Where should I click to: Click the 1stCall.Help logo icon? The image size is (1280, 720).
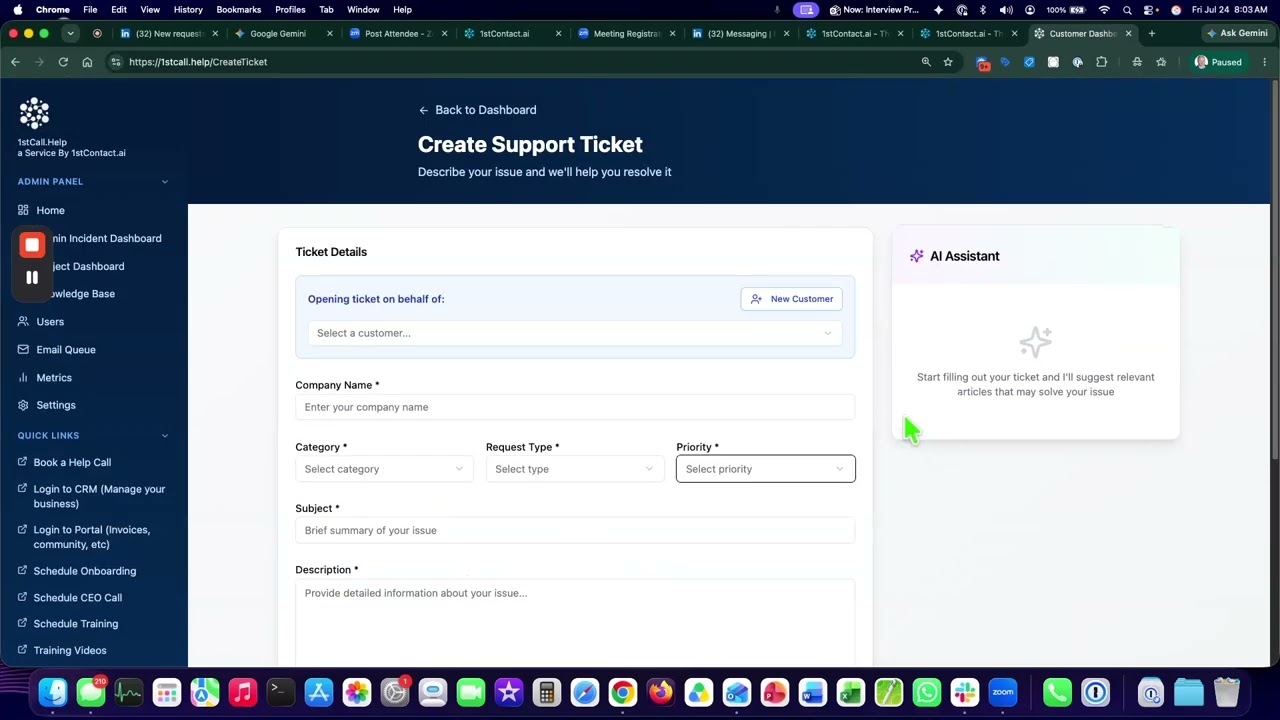point(34,113)
